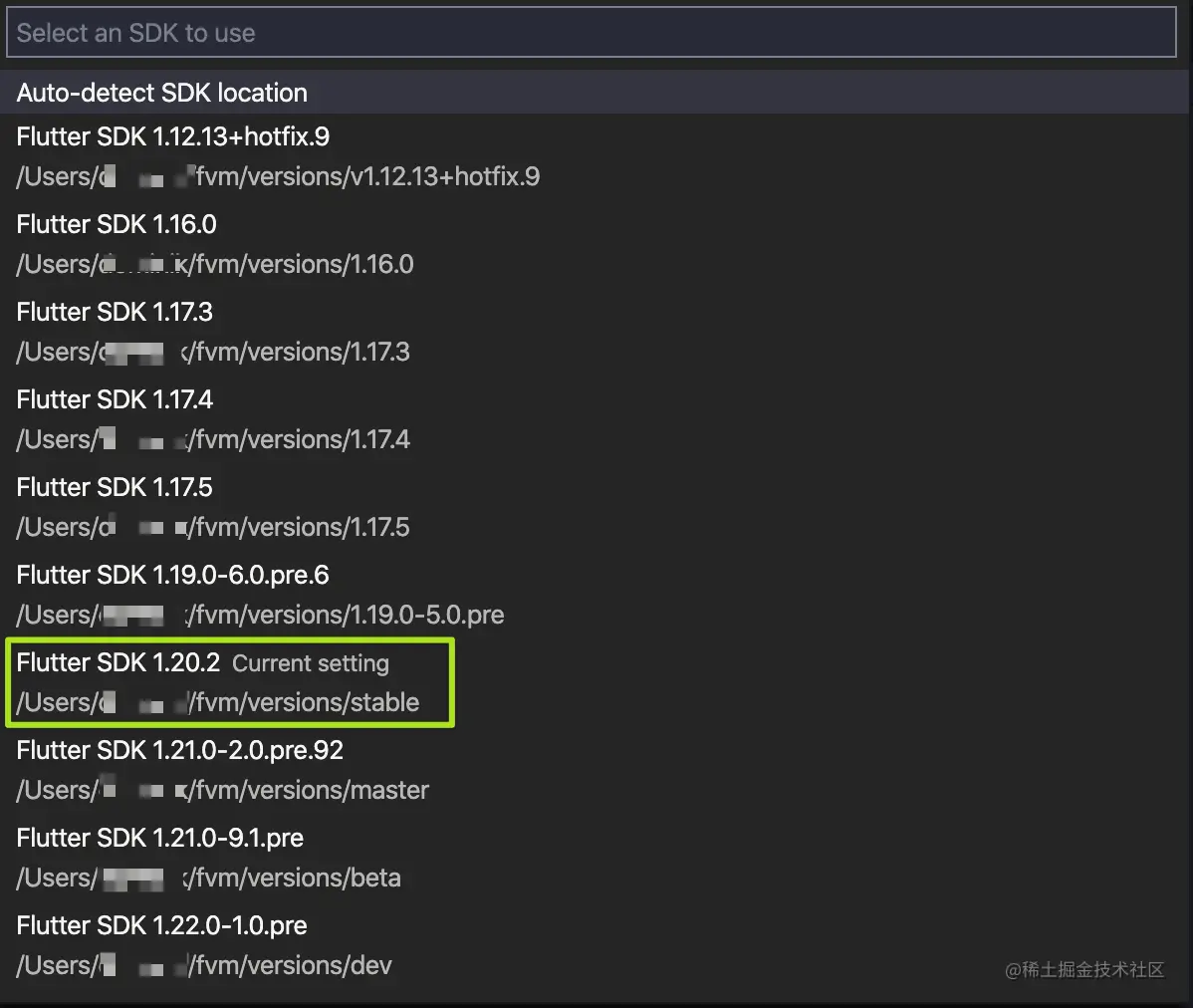Select Flutter SDK 1.17.4
1193x1008 pixels.
(595, 420)
